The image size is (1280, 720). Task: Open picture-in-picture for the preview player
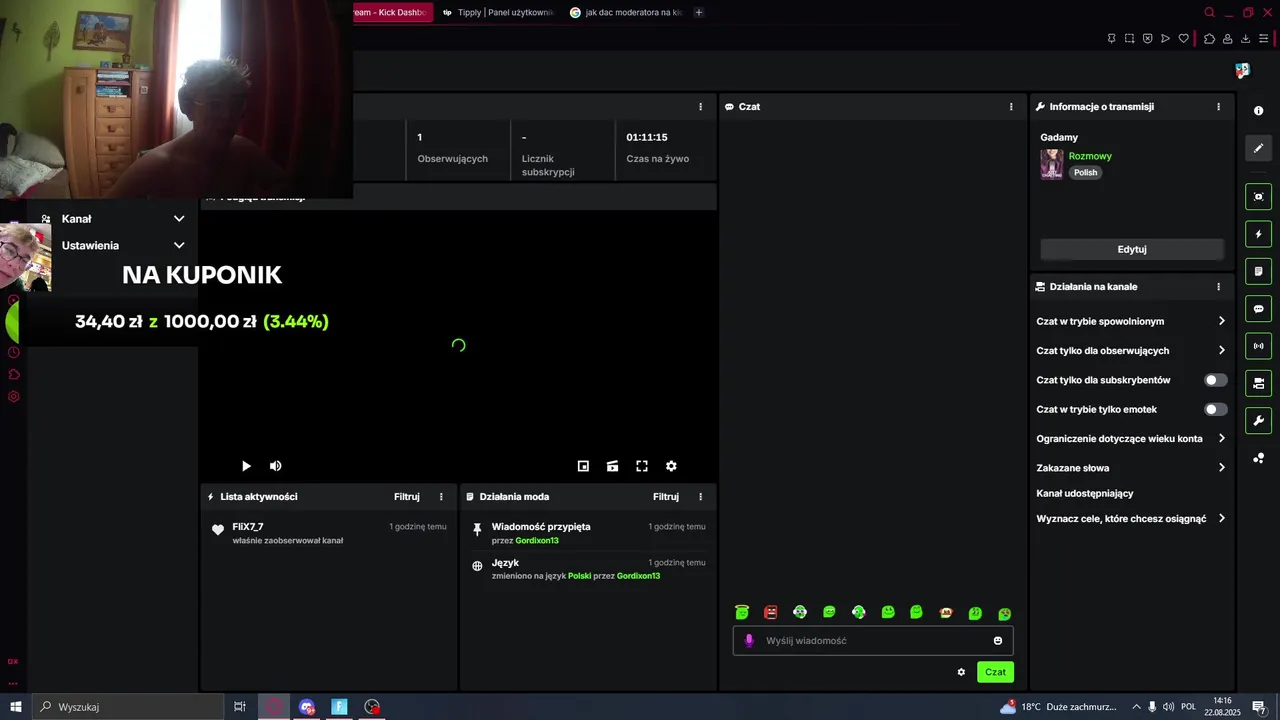point(583,466)
